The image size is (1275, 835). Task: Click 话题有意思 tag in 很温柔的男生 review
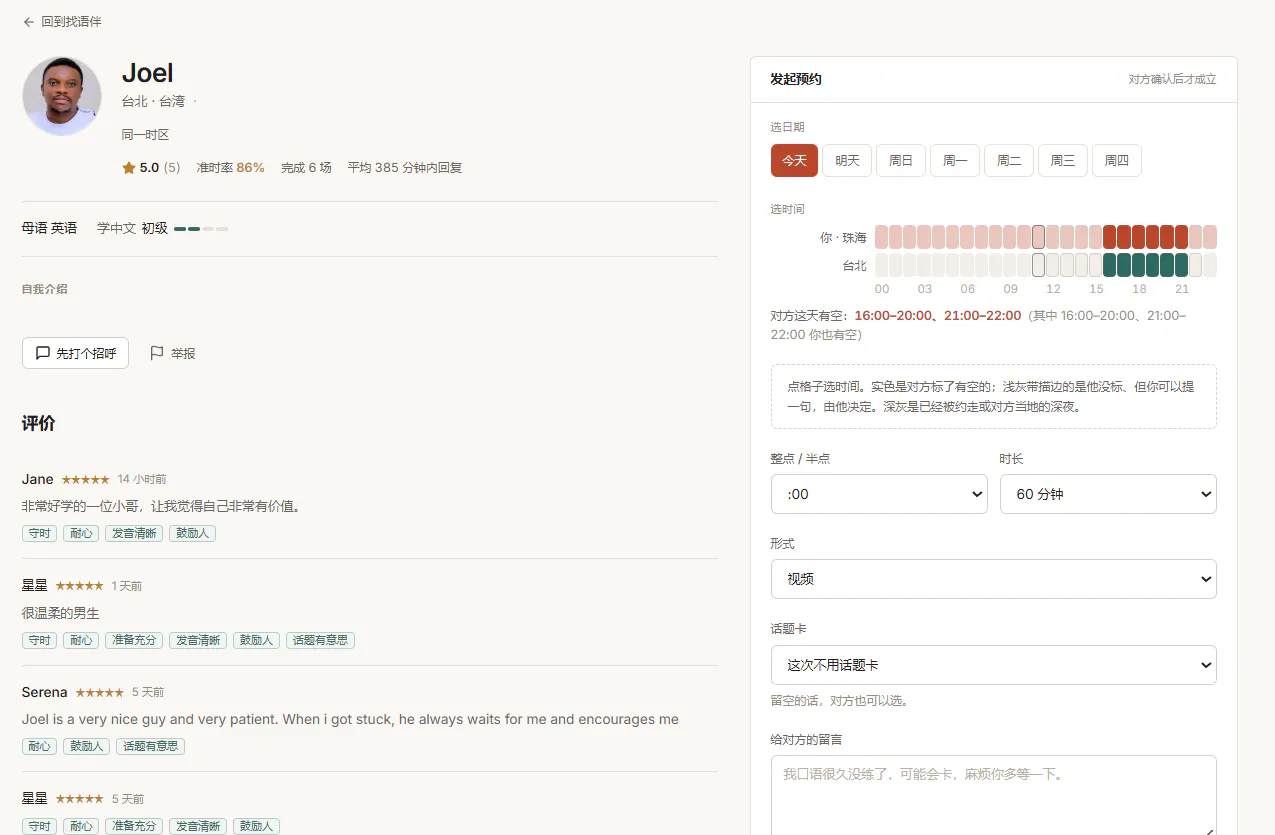coord(320,640)
